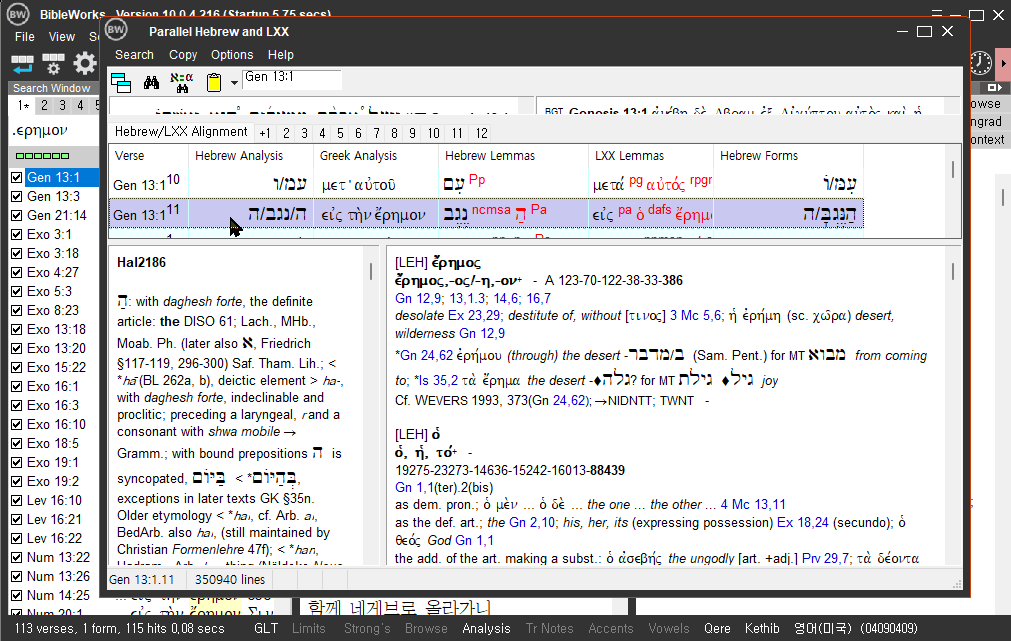The width and height of the screenshot is (1011, 641).
Task: Click the cascading windows icon in Parallel toolbar
Action: 121,82
